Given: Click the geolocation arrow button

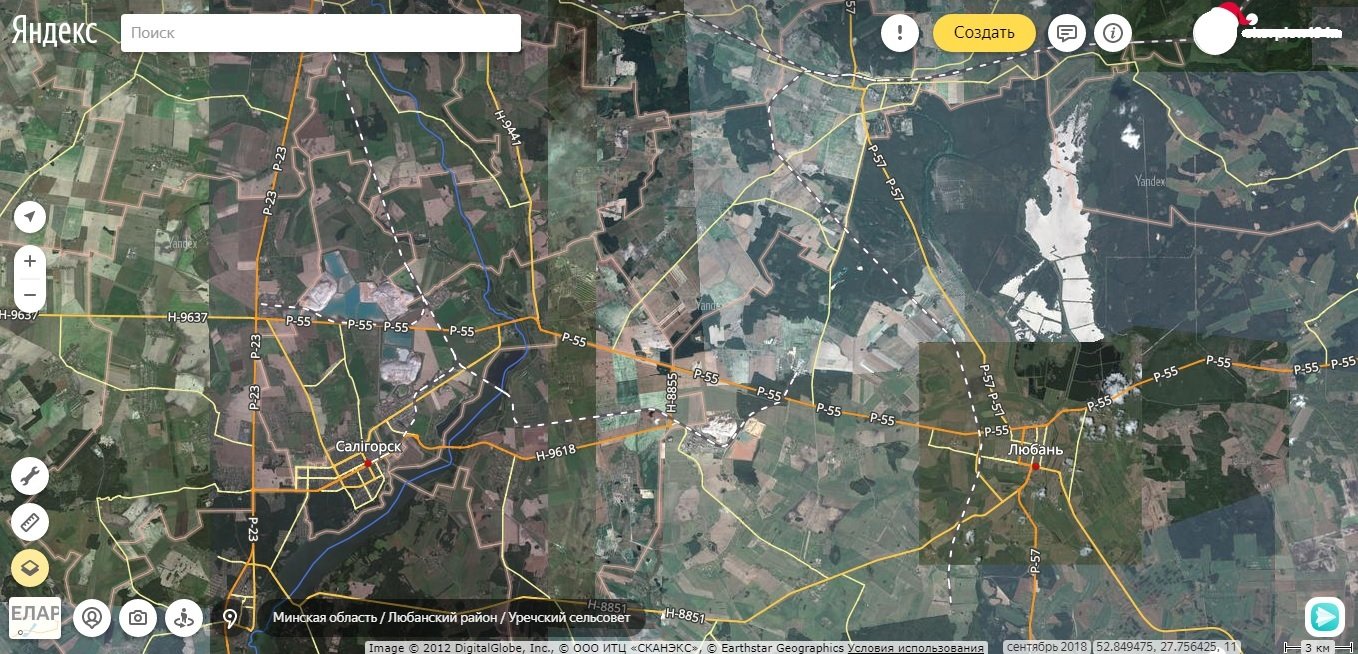Looking at the screenshot, I should point(30,217).
